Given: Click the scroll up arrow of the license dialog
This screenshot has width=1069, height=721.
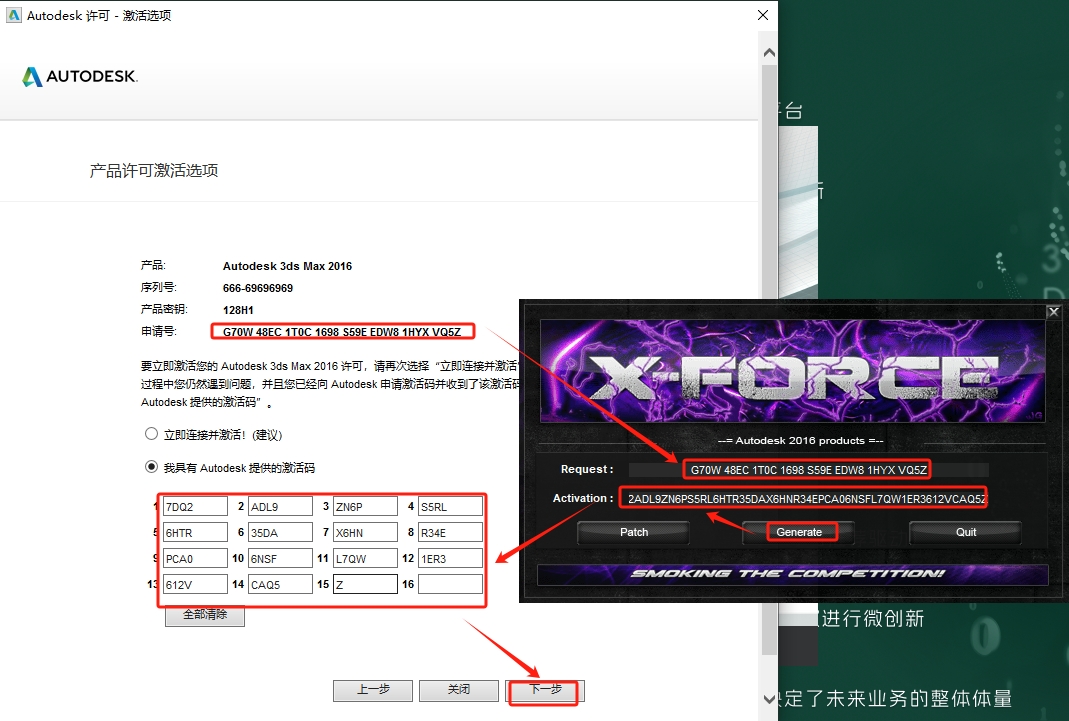Looking at the screenshot, I should tap(769, 52).
